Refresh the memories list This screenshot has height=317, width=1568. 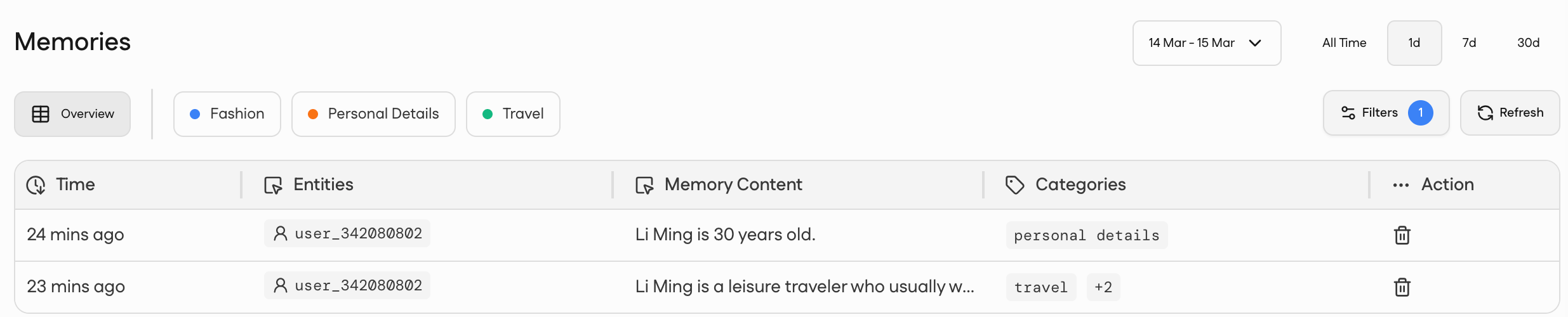click(x=1510, y=113)
